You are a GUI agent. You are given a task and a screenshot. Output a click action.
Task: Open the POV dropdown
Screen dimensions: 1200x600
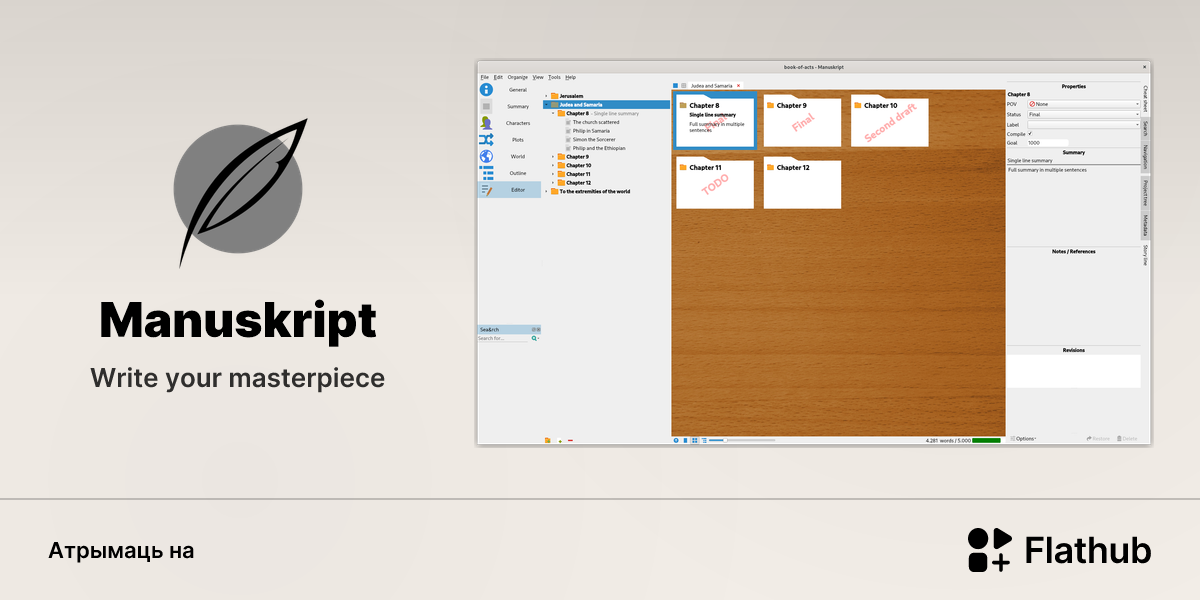(x=1084, y=104)
